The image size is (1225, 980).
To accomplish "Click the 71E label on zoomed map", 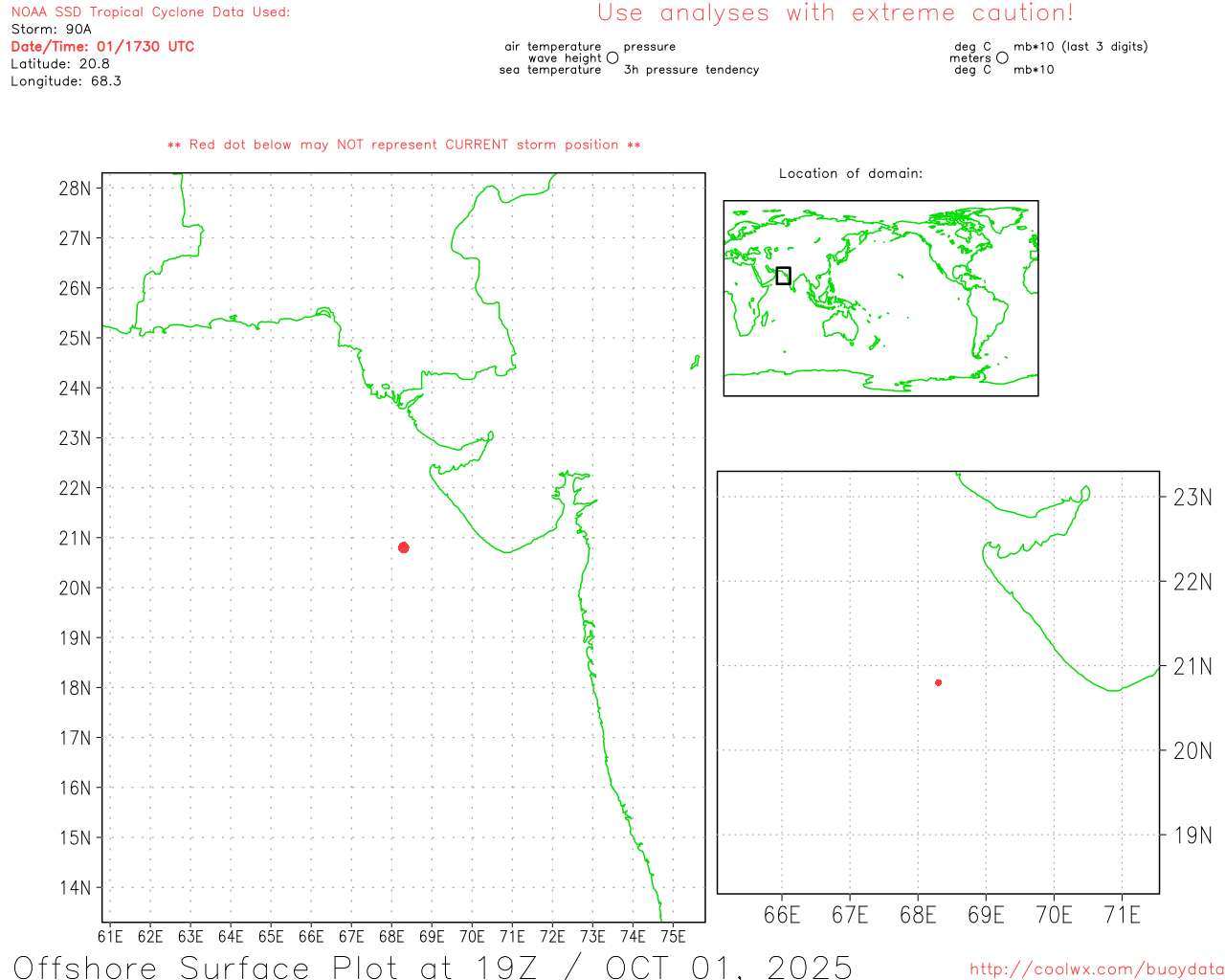I will coord(1122,916).
